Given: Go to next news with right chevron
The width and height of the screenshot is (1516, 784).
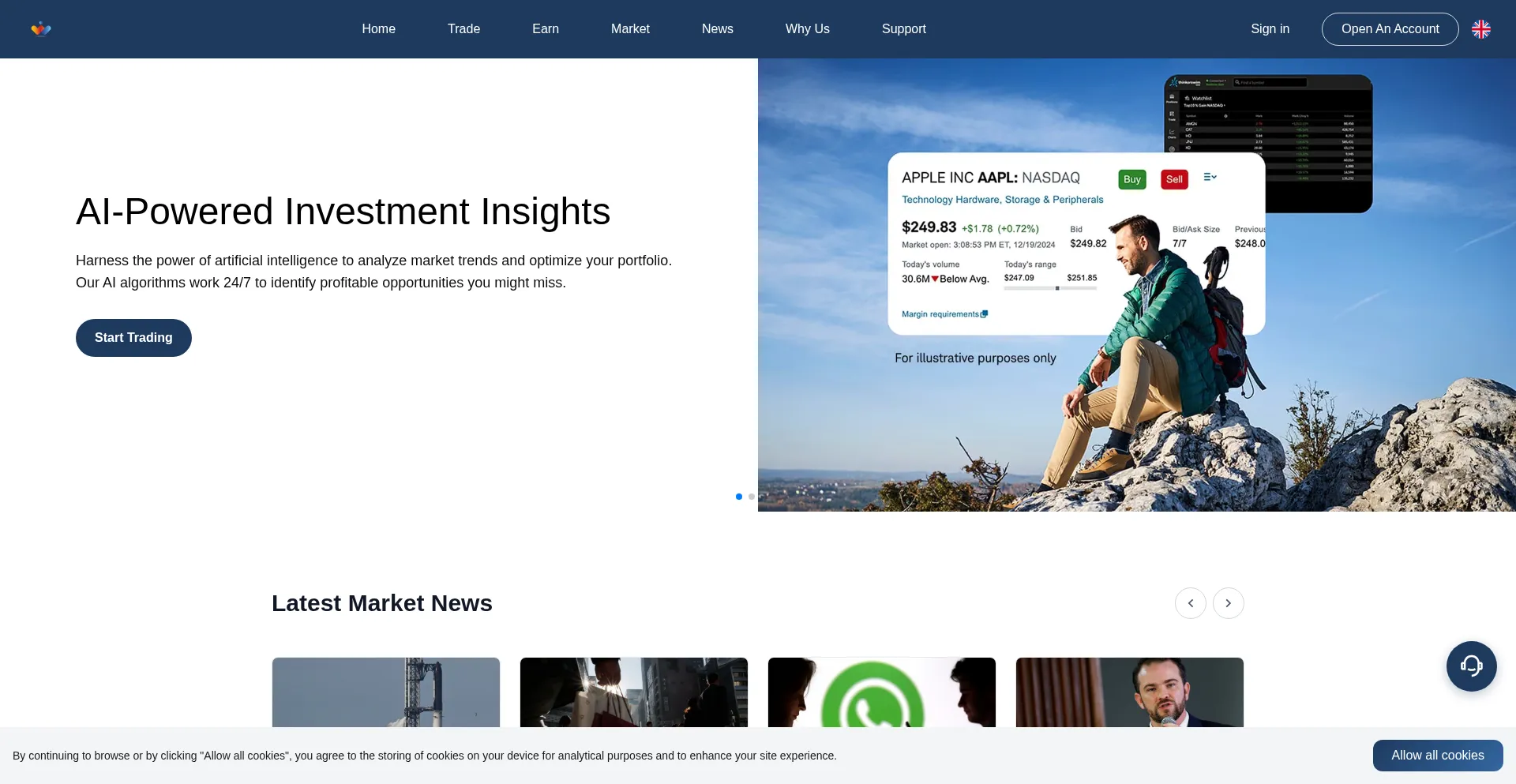Looking at the screenshot, I should [x=1229, y=603].
